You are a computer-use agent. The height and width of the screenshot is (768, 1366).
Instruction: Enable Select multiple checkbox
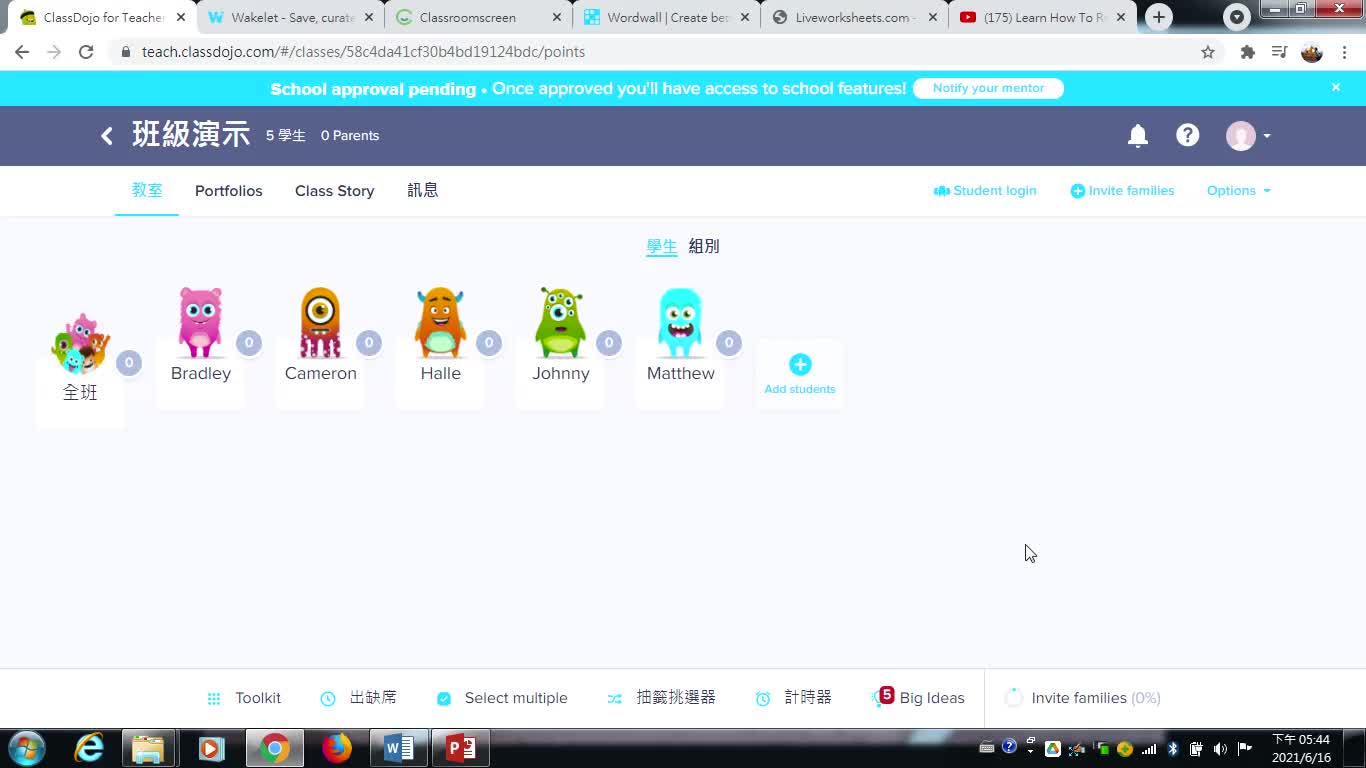[x=444, y=699]
